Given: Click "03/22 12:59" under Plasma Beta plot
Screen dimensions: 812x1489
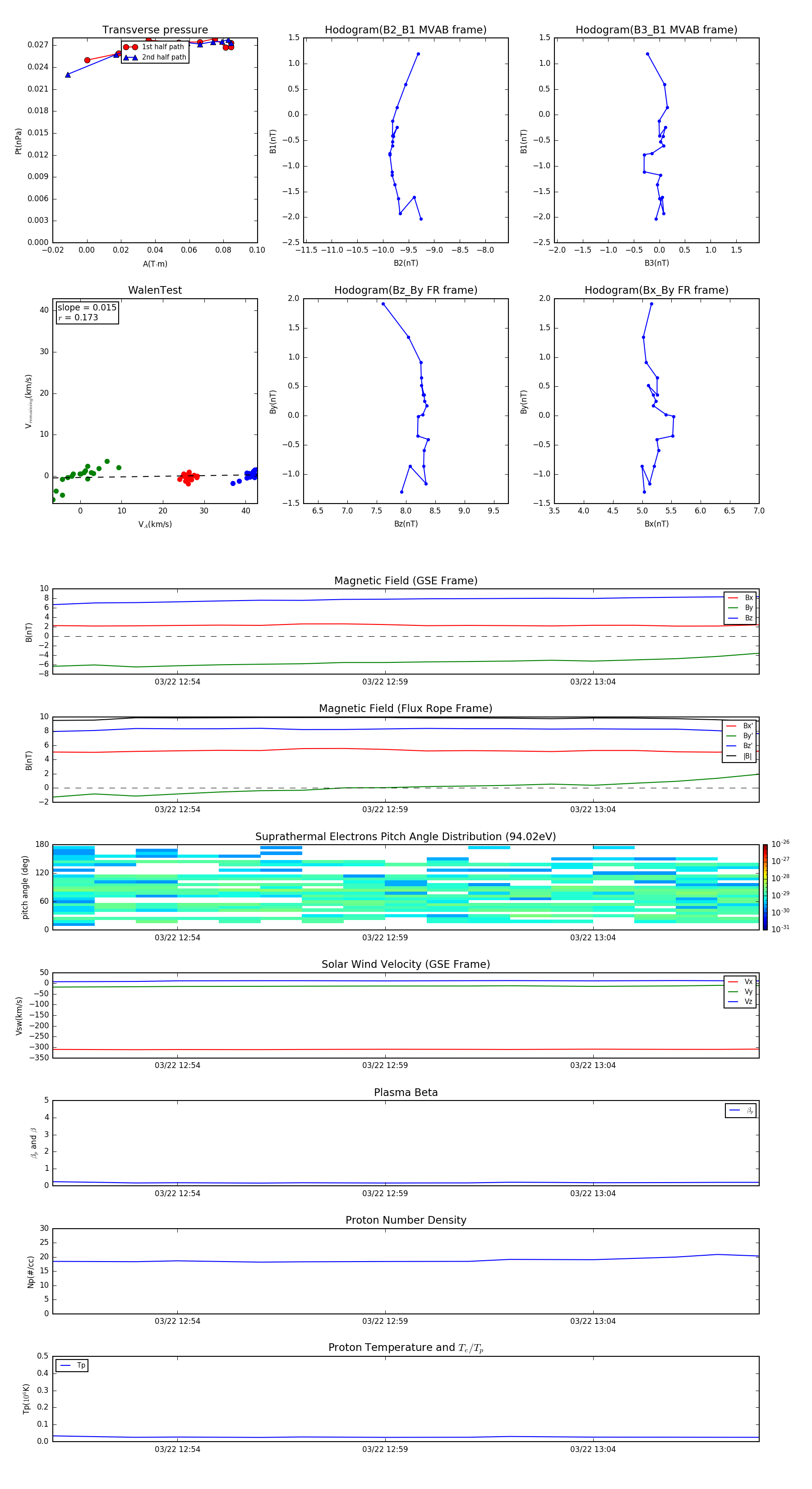Looking at the screenshot, I should [x=385, y=1193].
